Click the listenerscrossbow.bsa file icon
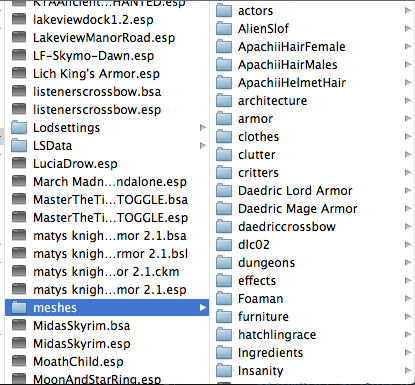The height and width of the screenshot is (385, 415). pos(19,91)
